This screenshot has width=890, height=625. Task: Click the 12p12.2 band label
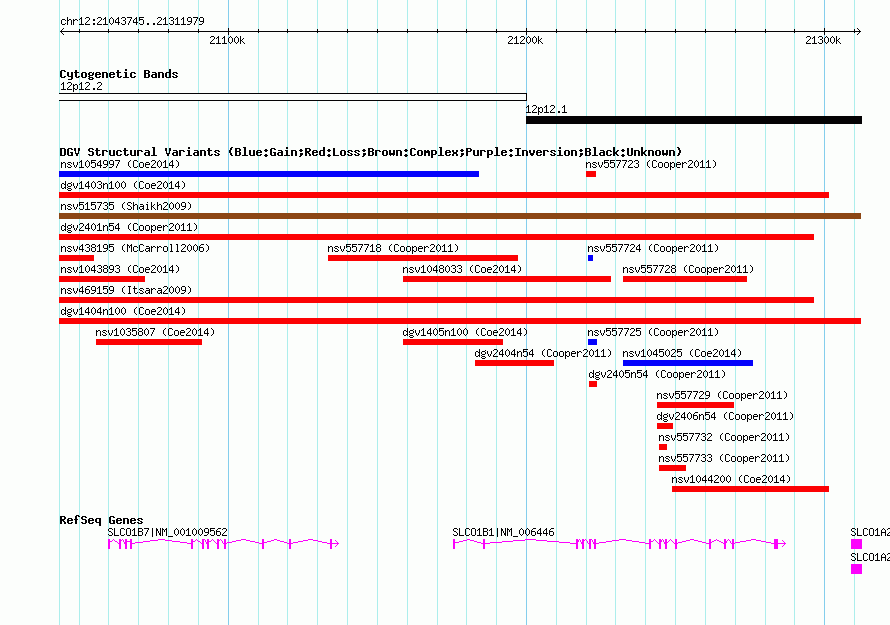[x=81, y=86]
